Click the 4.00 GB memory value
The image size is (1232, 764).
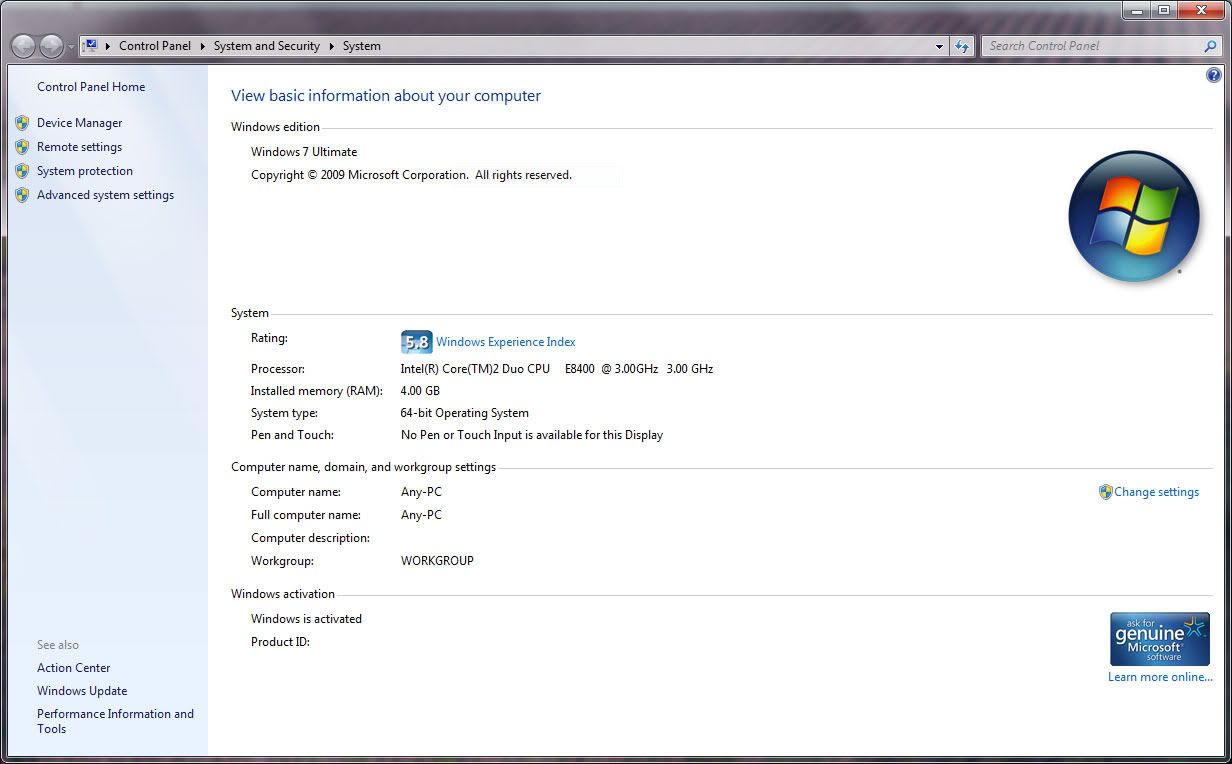(x=420, y=391)
